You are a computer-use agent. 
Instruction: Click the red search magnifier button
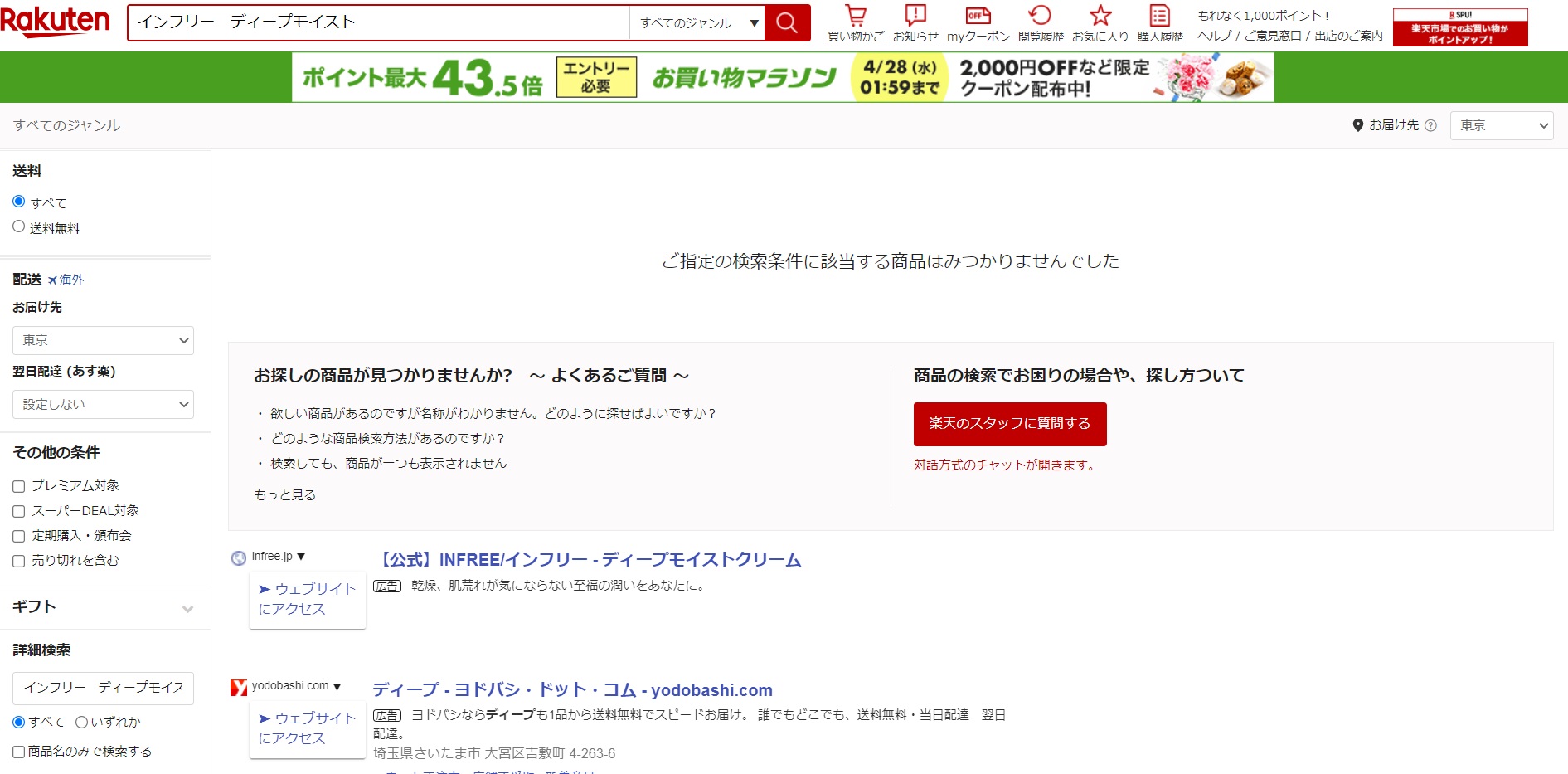coord(787,22)
